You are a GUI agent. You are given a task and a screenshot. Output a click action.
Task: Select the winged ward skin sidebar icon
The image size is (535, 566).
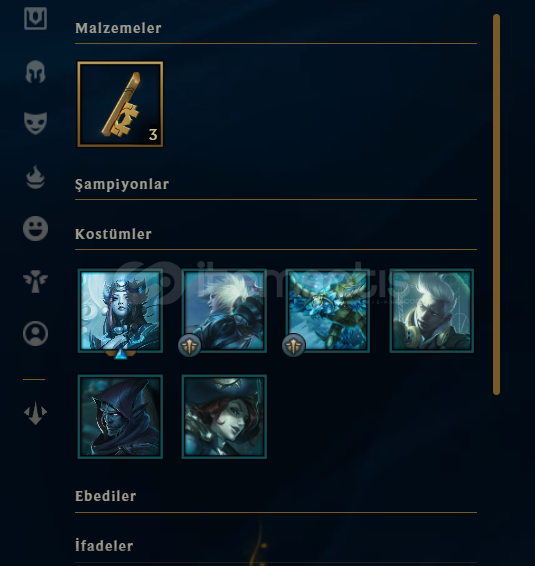[x=35, y=281]
